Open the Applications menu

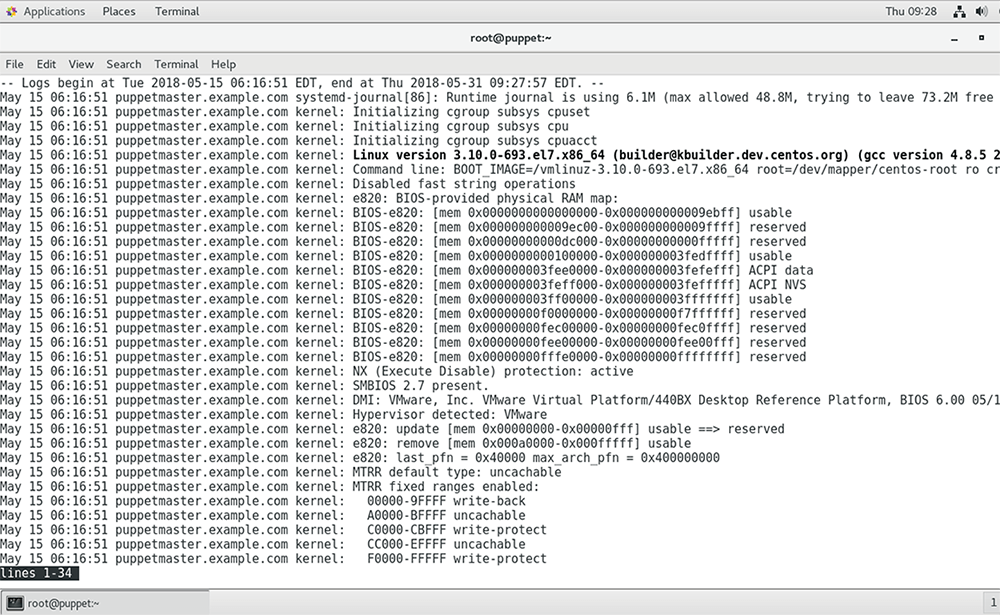(53, 11)
